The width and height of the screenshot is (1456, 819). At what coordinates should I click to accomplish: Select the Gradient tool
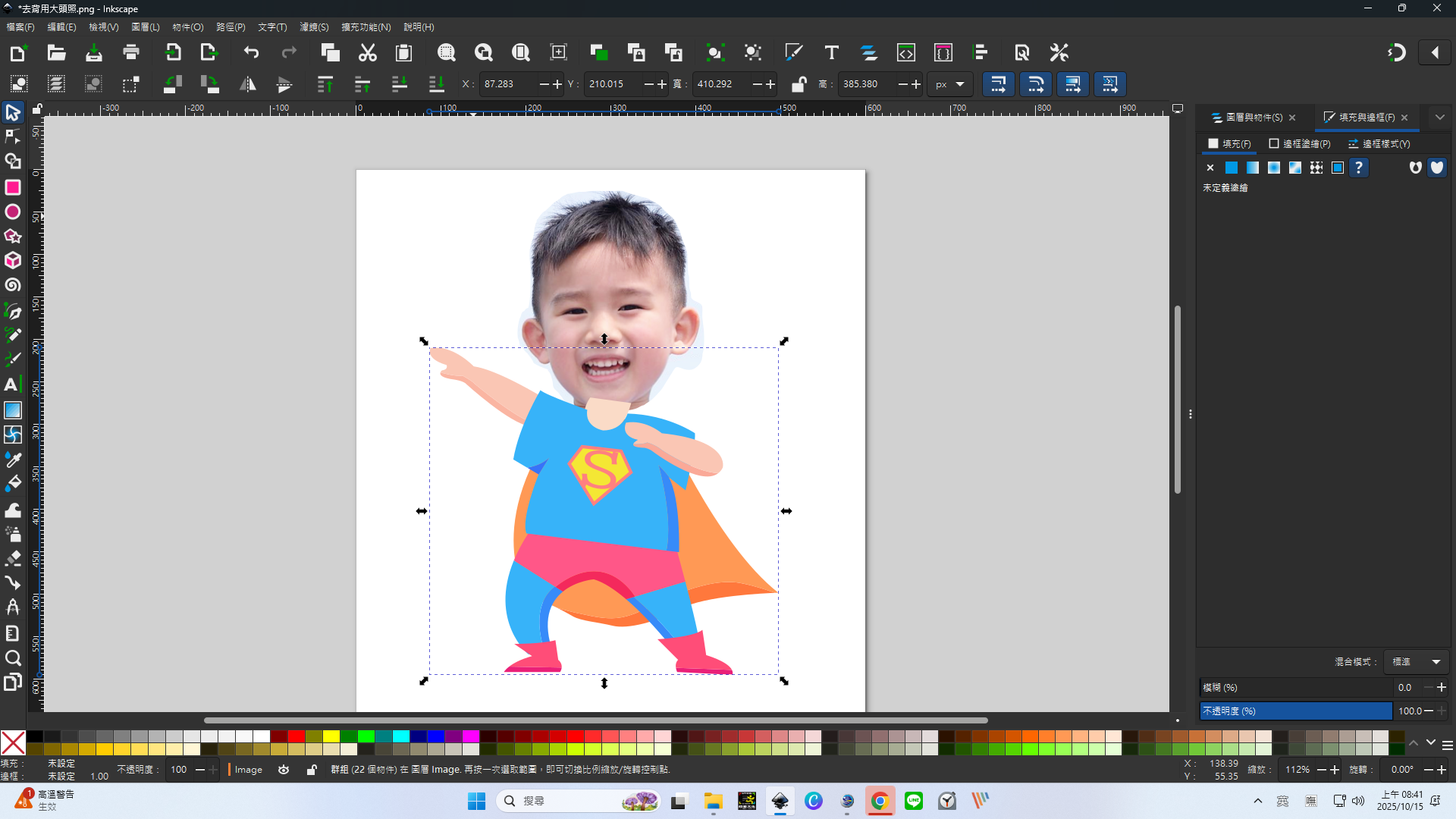click(x=13, y=410)
